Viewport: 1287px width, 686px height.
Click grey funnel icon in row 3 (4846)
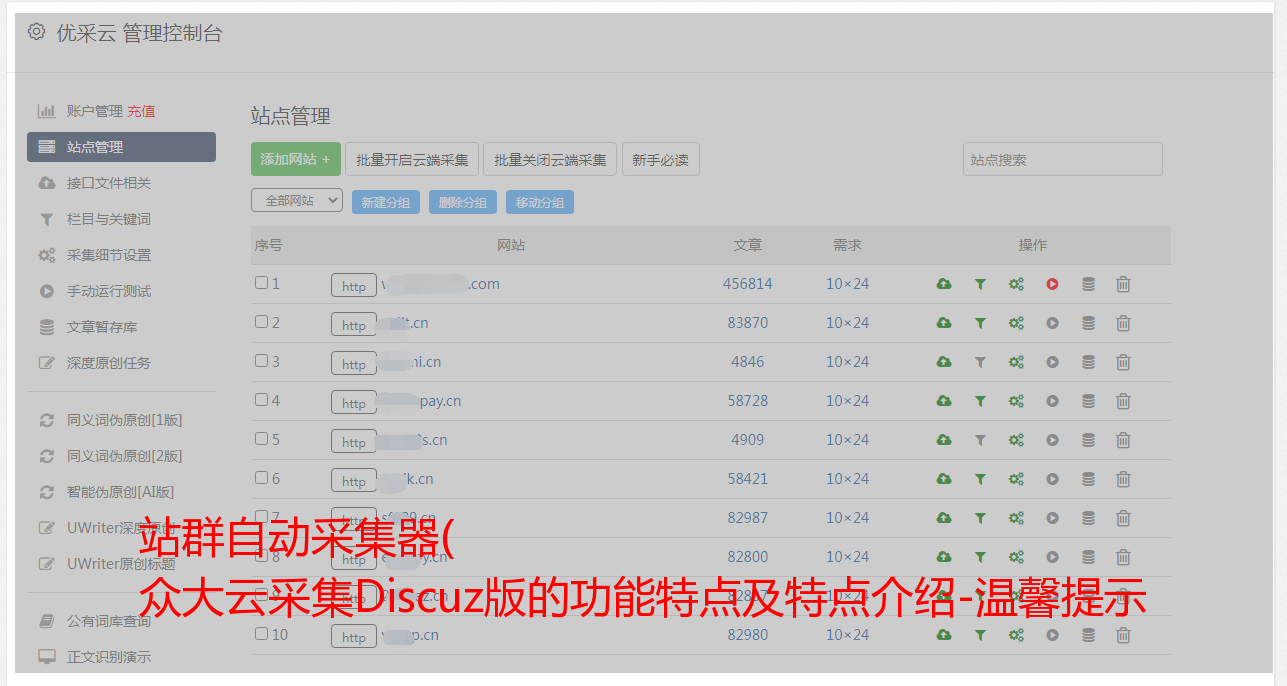[980, 362]
